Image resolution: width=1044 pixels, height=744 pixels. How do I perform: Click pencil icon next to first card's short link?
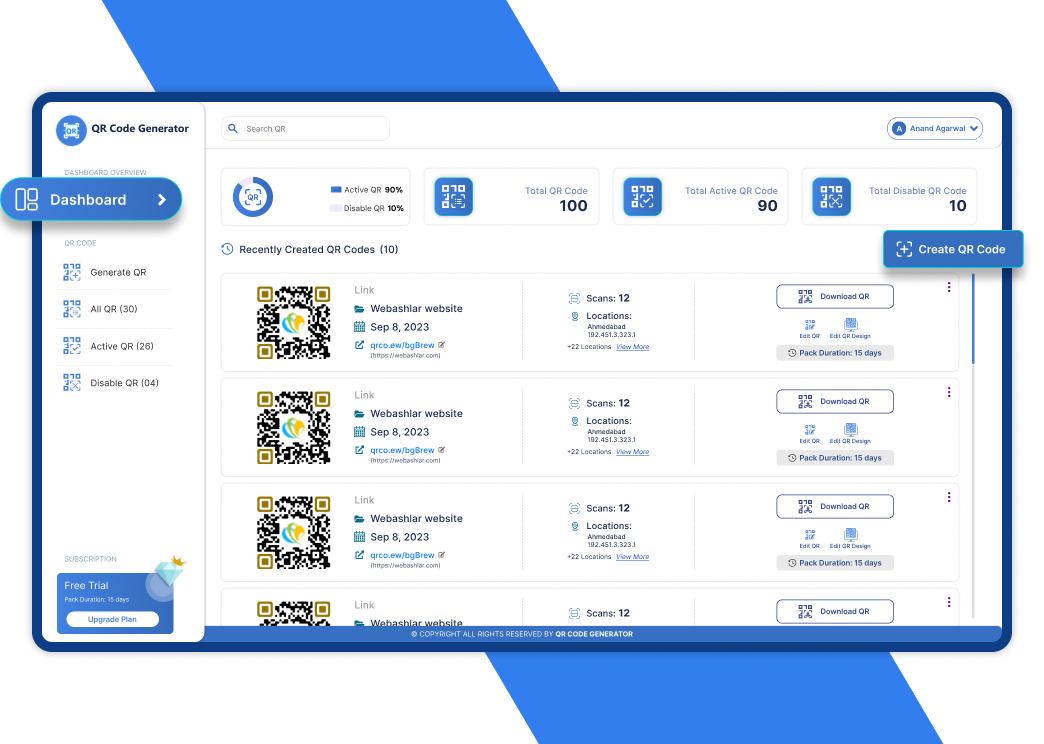tap(441, 345)
